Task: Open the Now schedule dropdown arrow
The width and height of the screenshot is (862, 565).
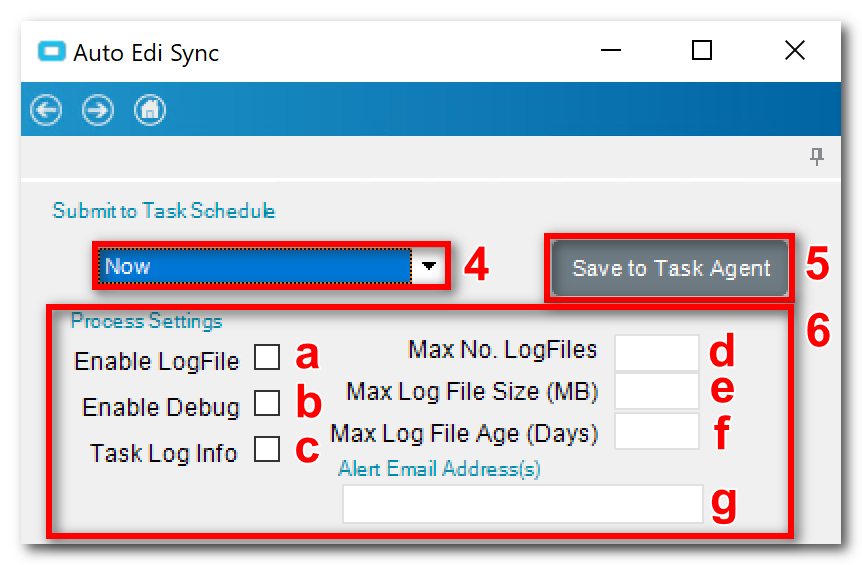Action: point(428,266)
